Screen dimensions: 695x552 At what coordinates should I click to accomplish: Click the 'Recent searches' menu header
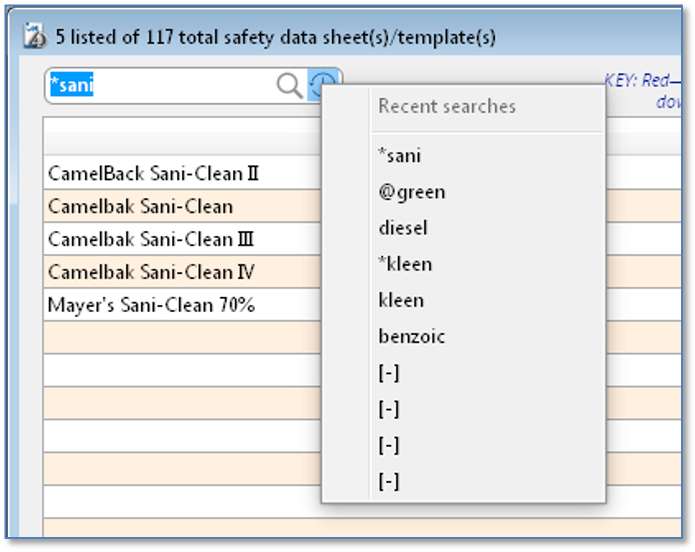tap(447, 106)
